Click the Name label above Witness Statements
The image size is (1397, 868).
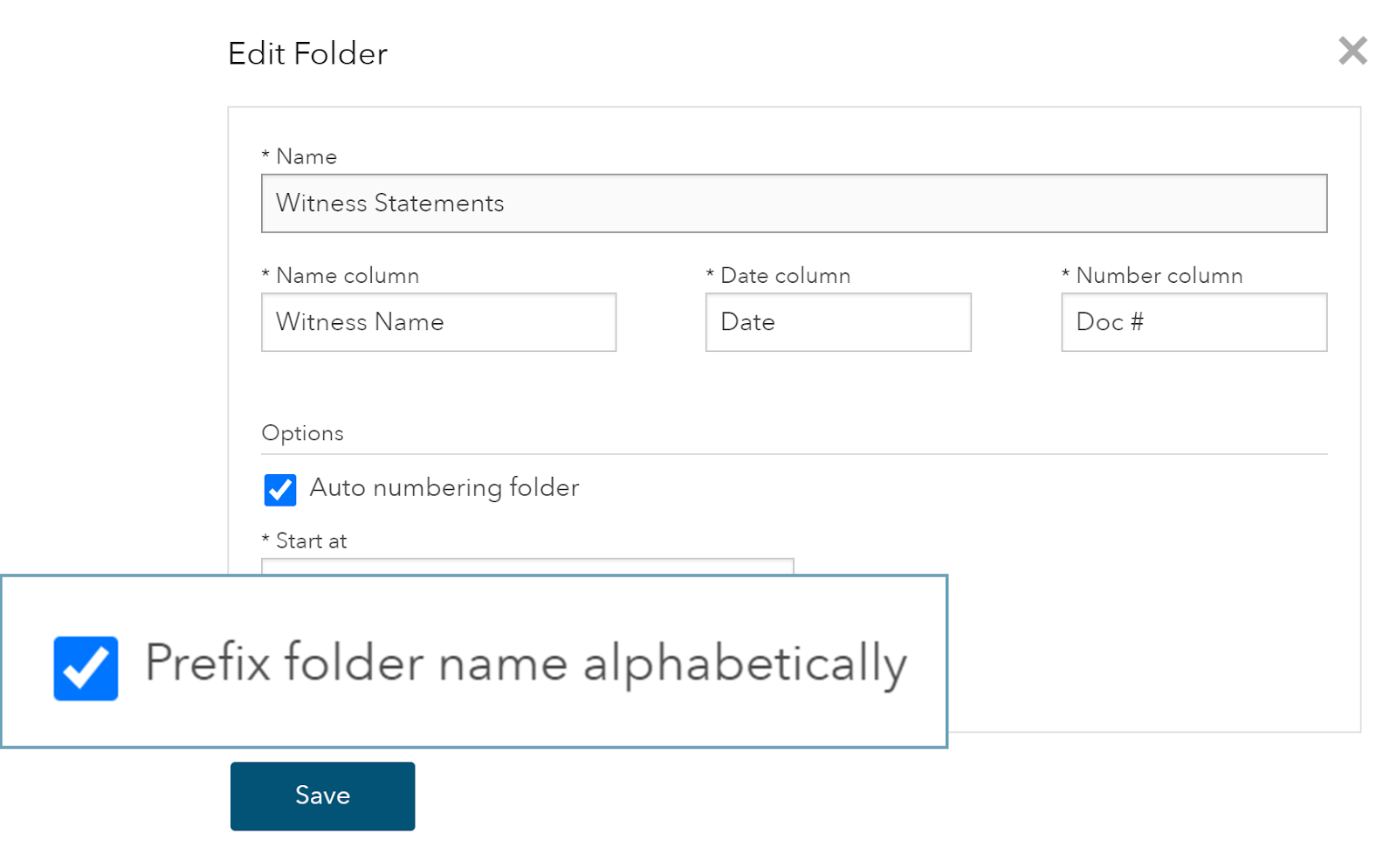pyautogui.click(x=306, y=157)
